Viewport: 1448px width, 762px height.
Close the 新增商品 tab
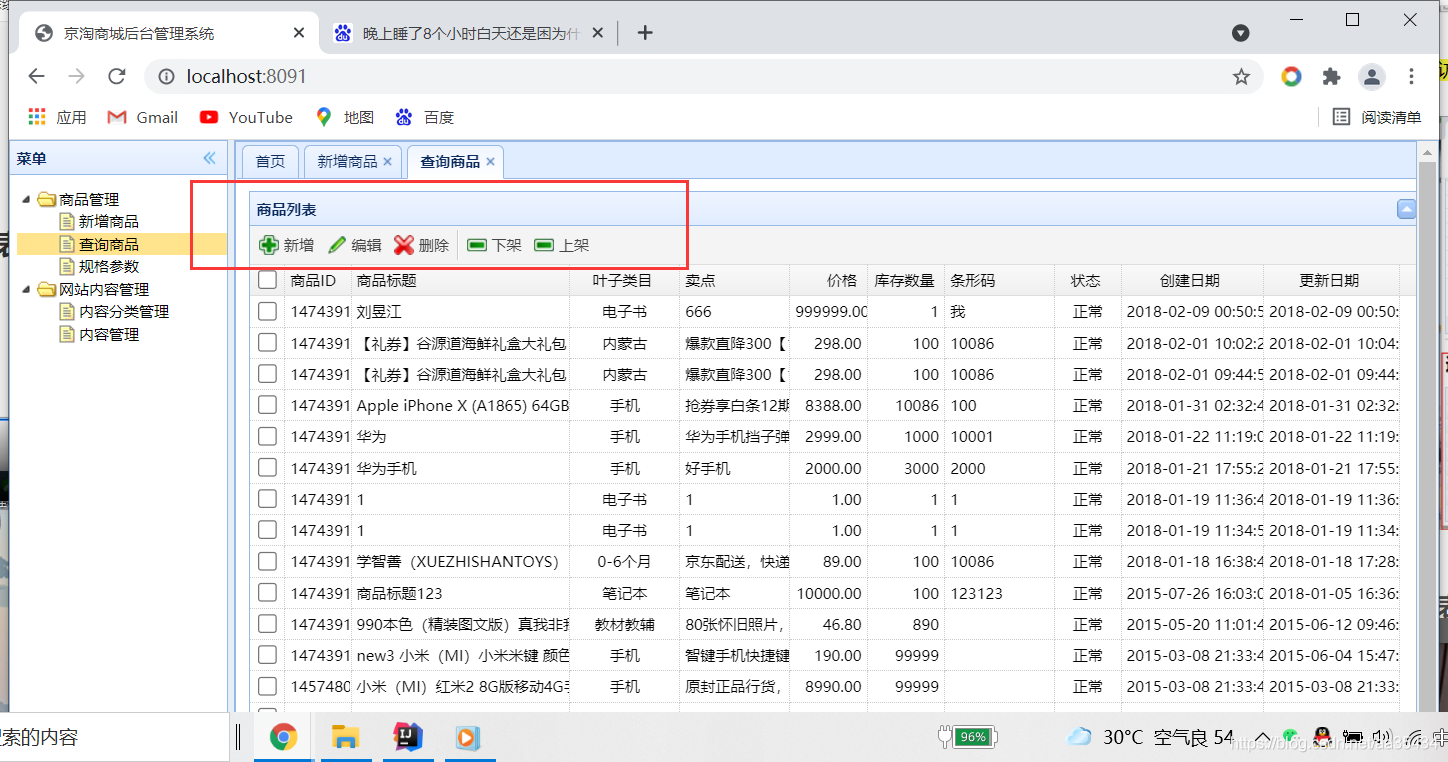(388, 161)
